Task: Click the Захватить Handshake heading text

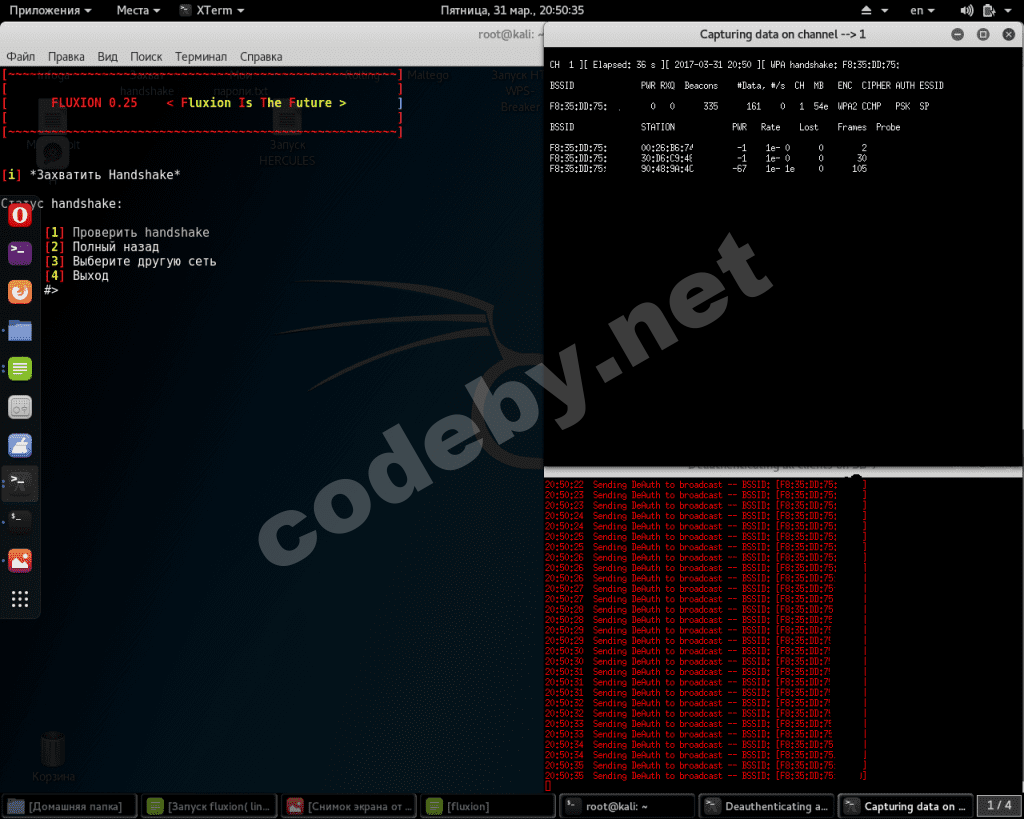Action: (x=105, y=175)
